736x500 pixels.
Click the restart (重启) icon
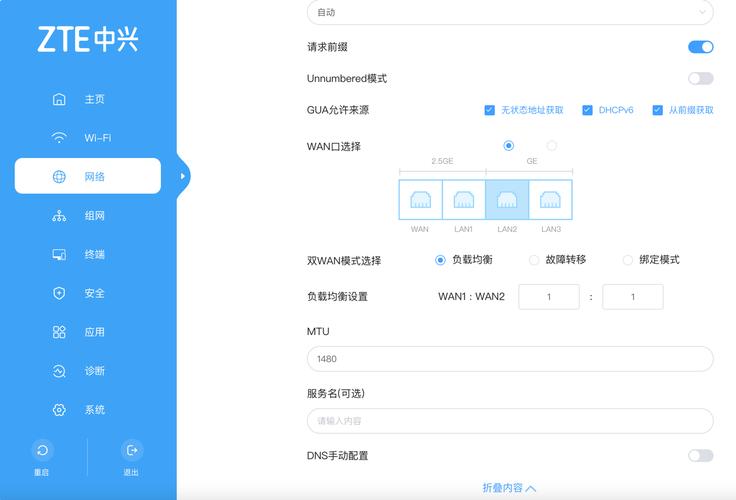point(42,450)
